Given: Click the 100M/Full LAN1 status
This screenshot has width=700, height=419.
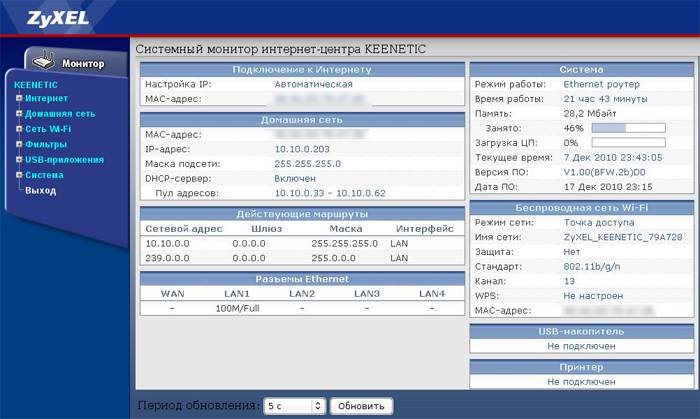Looking at the screenshot, I should coord(237,308).
